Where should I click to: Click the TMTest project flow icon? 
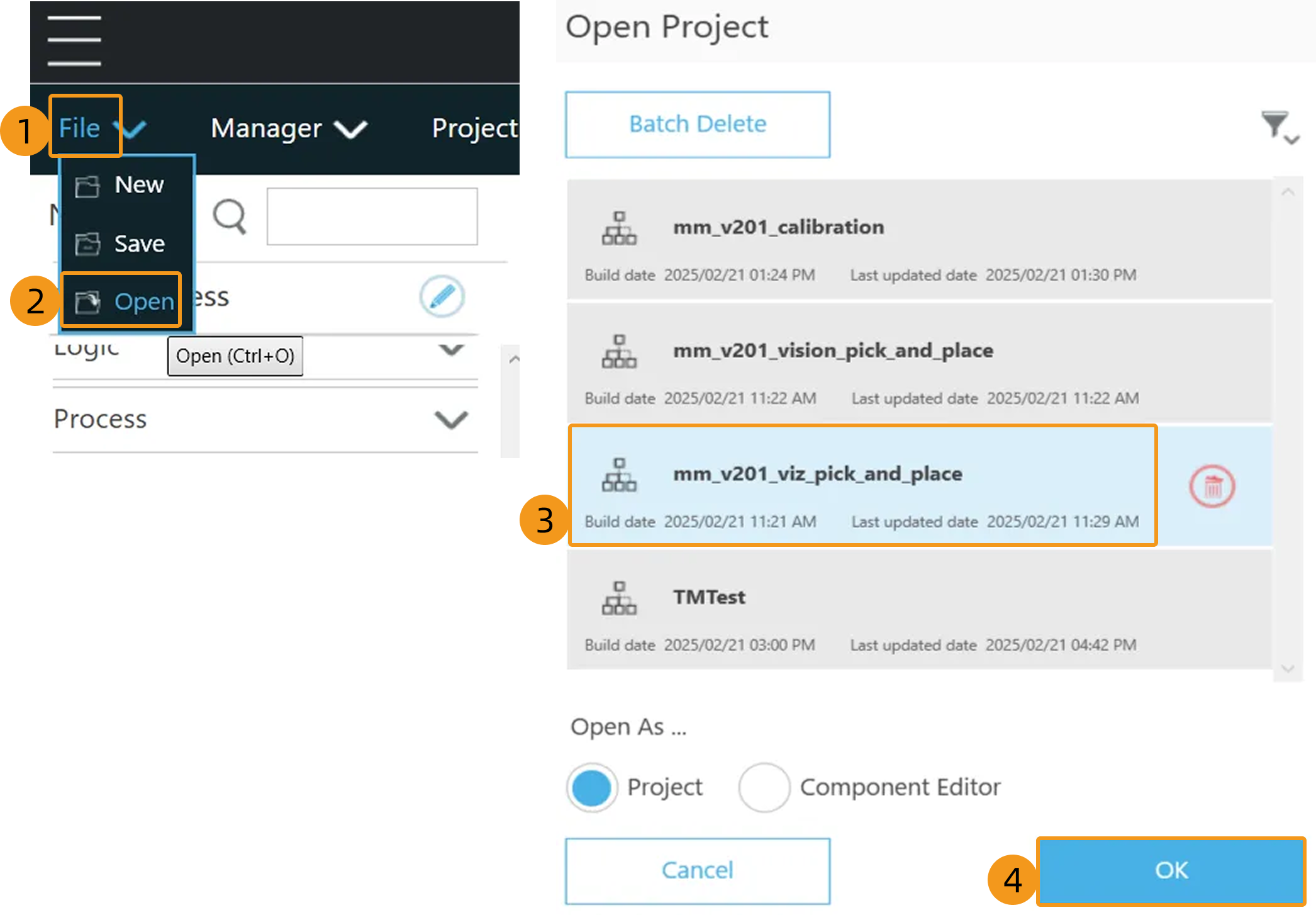pos(619,598)
